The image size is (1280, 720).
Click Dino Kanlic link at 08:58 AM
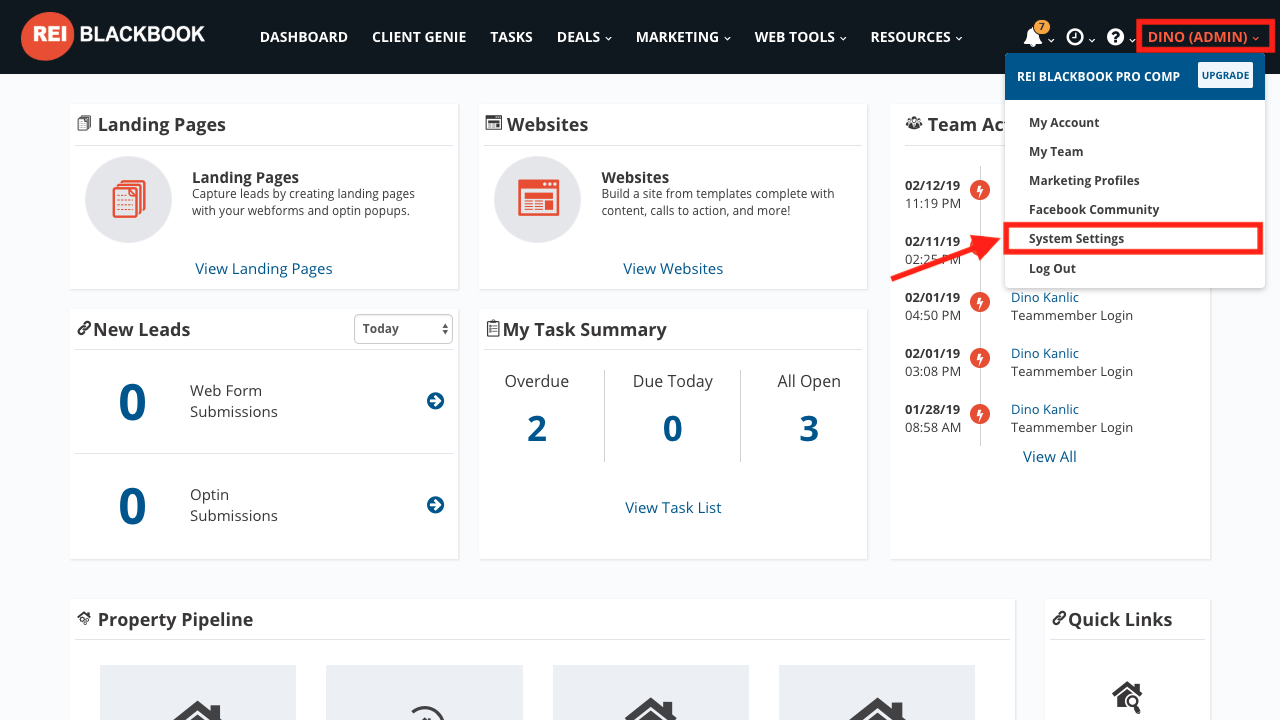(x=1045, y=409)
